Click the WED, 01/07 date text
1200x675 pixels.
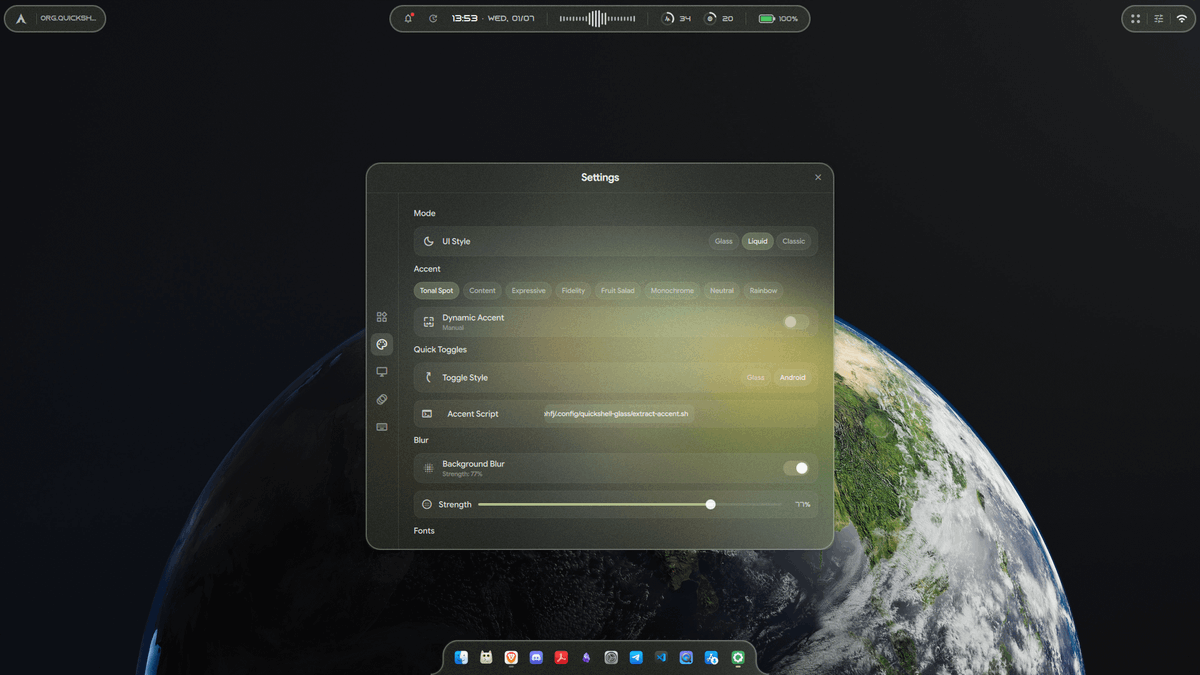click(511, 18)
